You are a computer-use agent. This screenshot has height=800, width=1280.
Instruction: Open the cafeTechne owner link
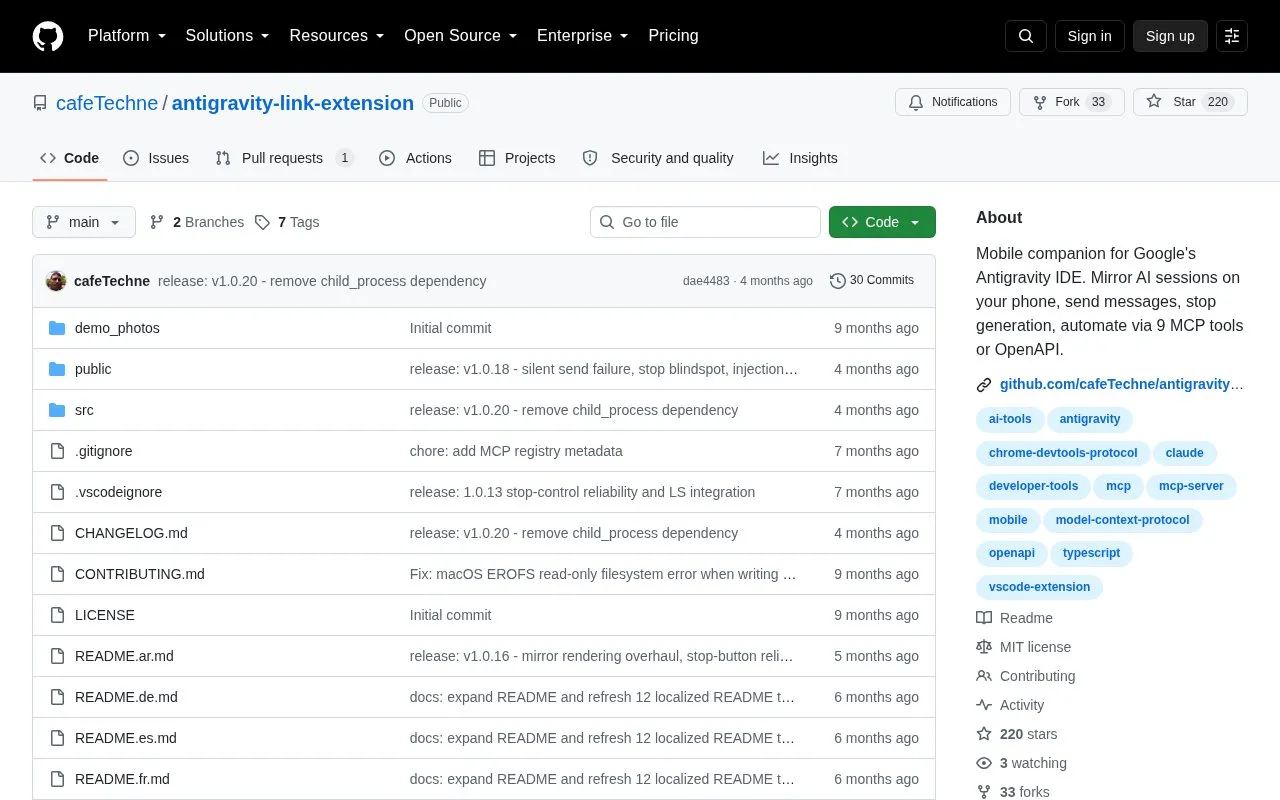pos(107,103)
